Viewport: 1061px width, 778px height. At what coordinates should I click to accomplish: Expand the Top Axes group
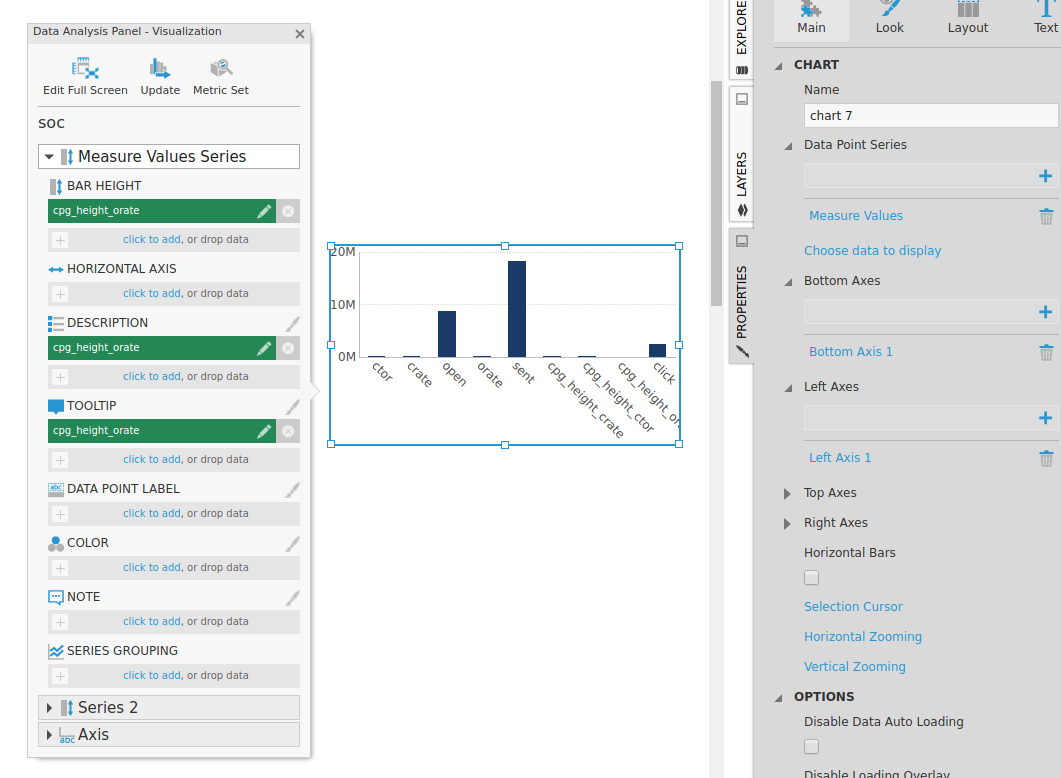(787, 494)
